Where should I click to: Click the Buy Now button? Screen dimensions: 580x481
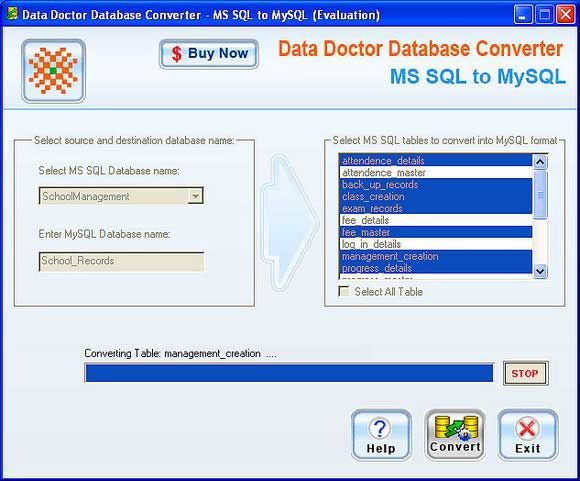point(209,54)
